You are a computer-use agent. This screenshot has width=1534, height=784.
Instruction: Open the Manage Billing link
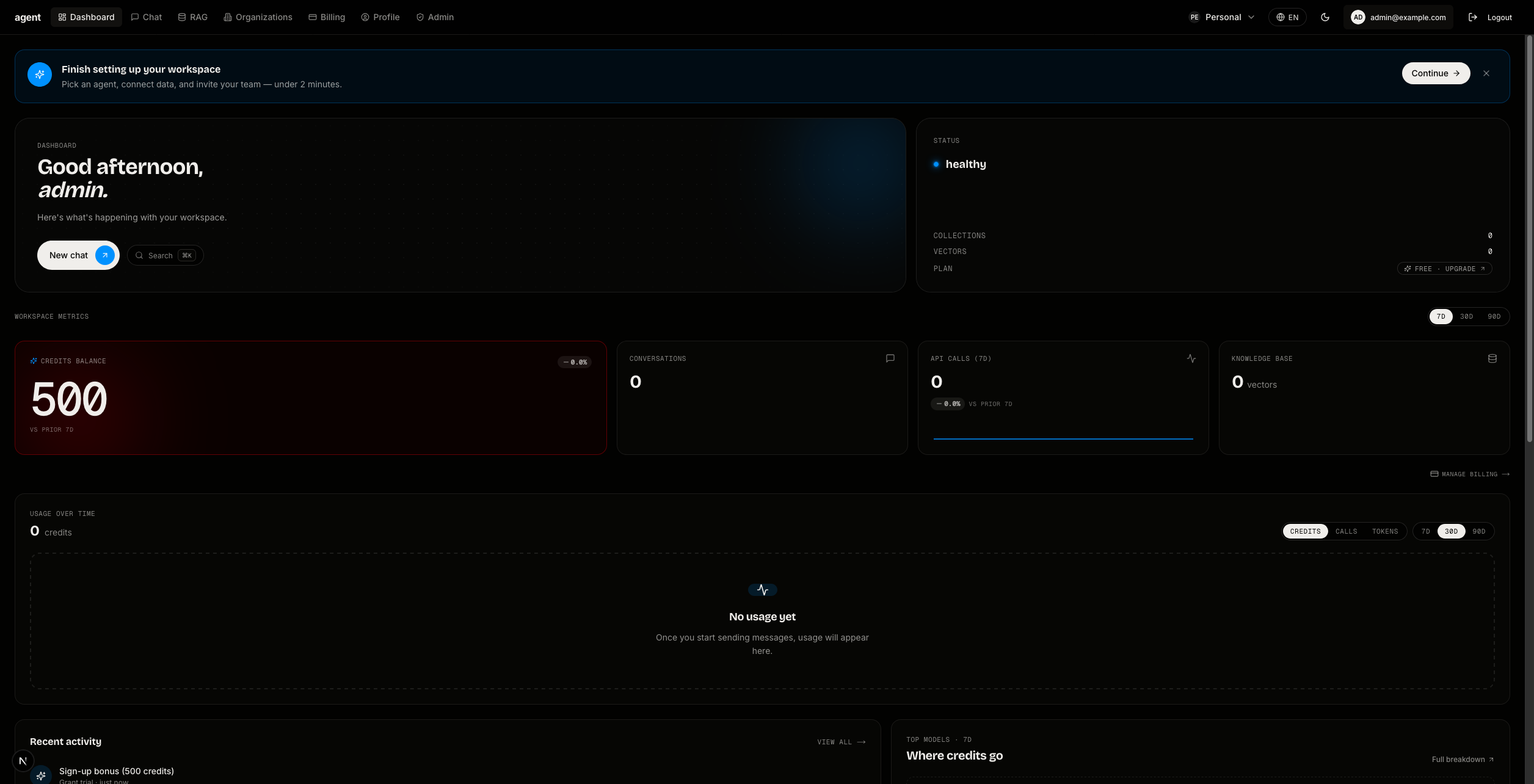click(x=1470, y=474)
